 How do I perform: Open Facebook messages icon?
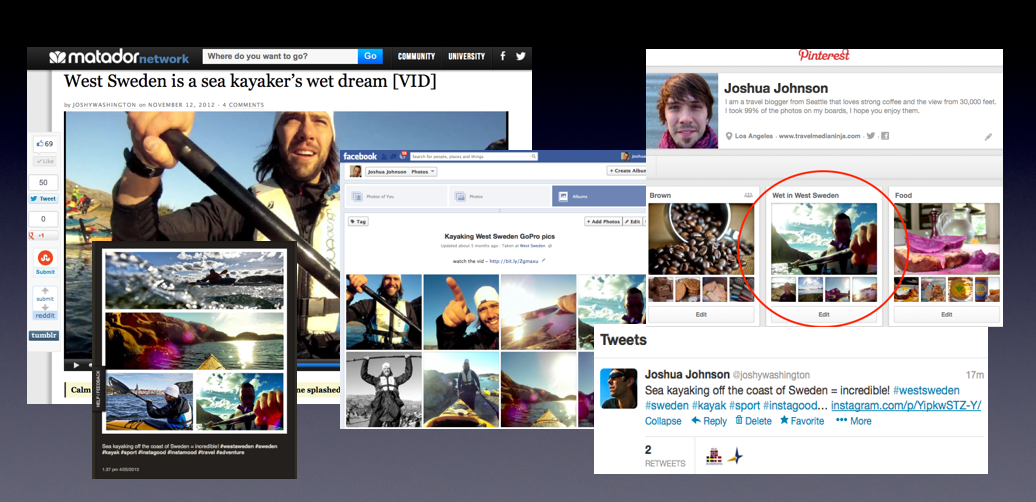[x=392, y=157]
